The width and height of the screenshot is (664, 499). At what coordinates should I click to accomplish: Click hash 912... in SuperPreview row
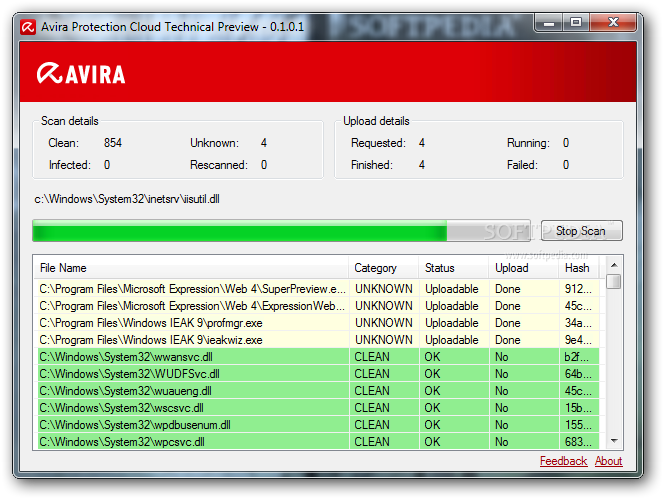point(578,289)
